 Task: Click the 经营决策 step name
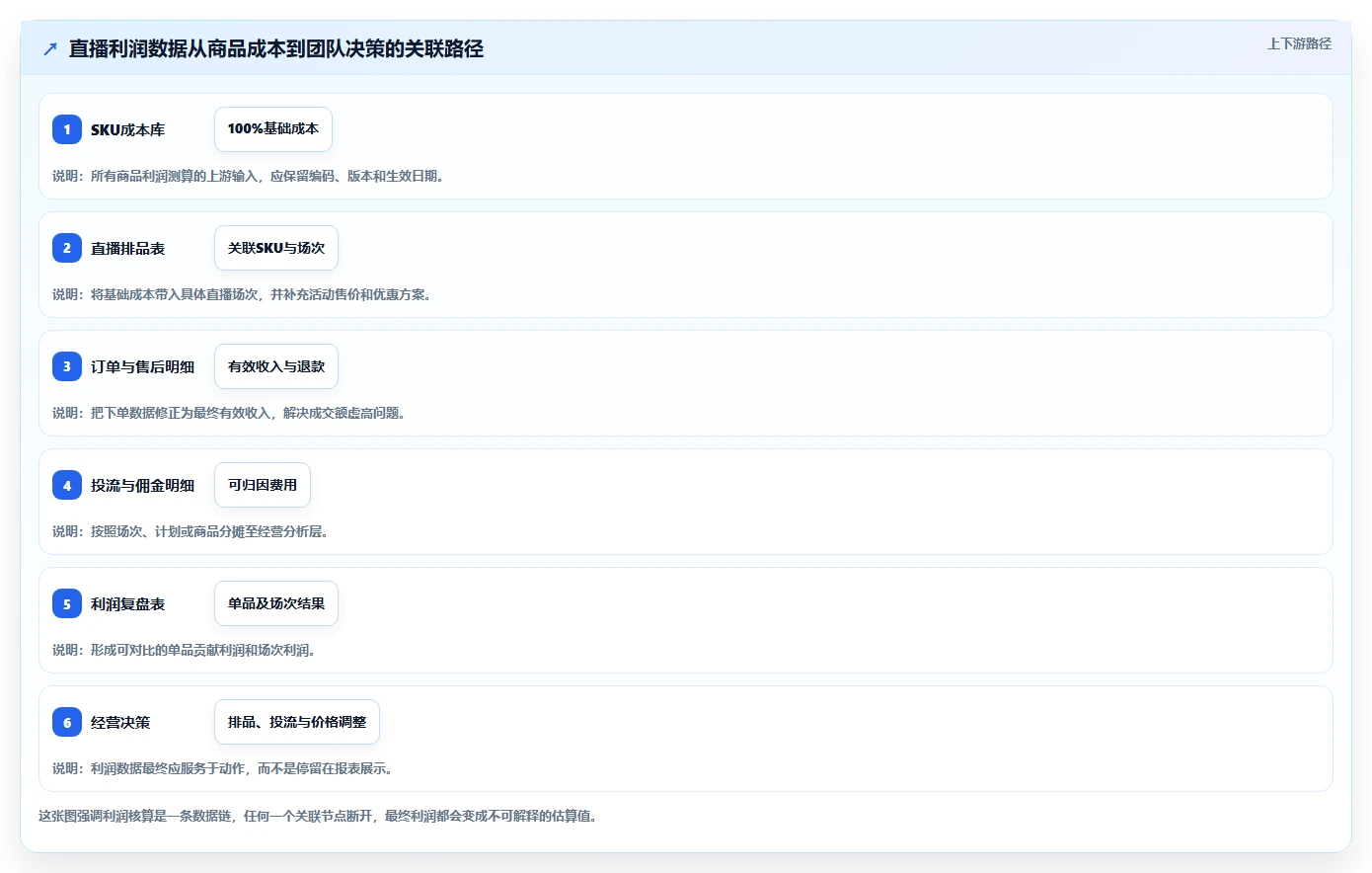tap(120, 722)
